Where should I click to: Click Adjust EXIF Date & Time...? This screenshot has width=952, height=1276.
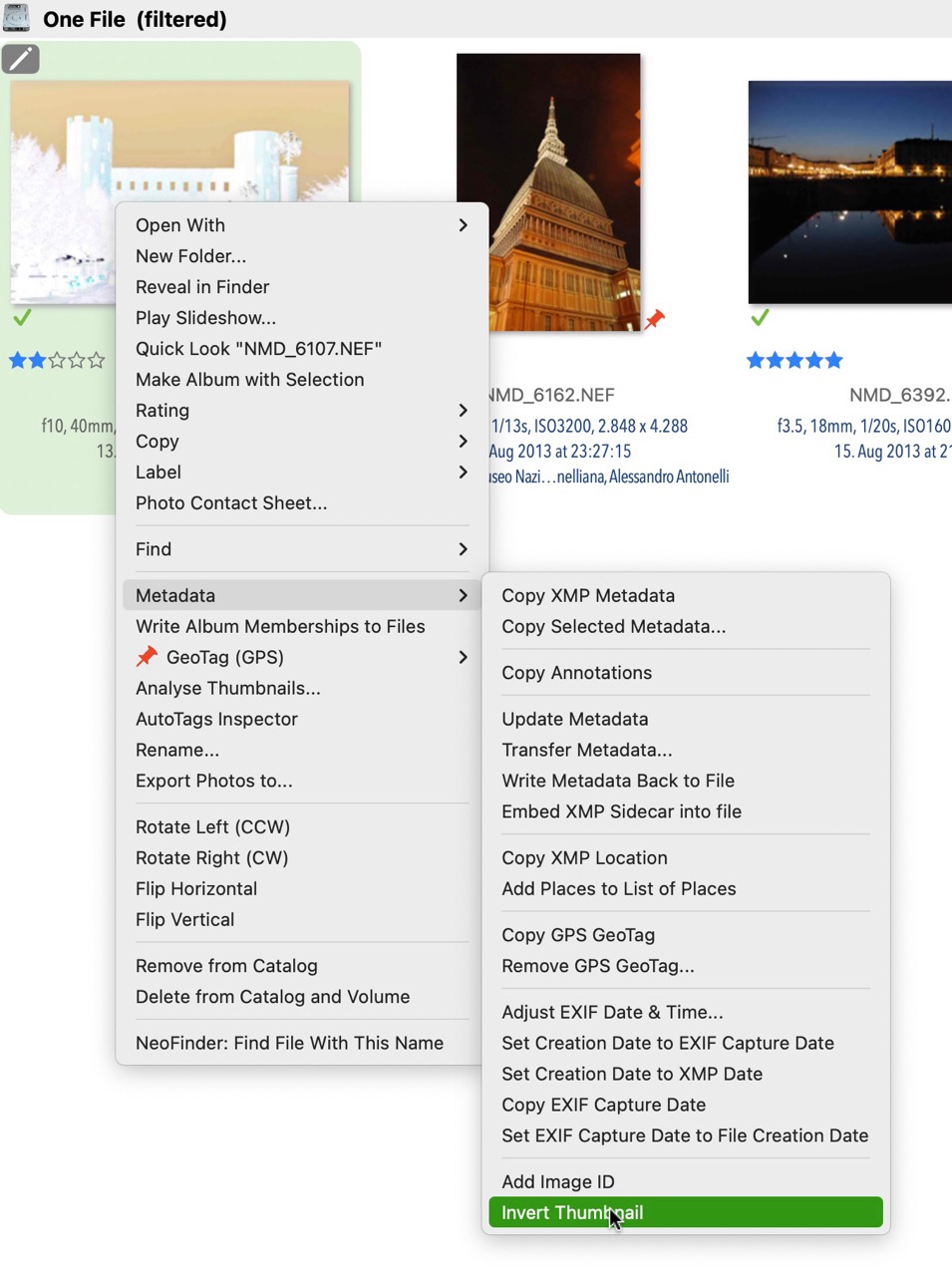[612, 1012]
